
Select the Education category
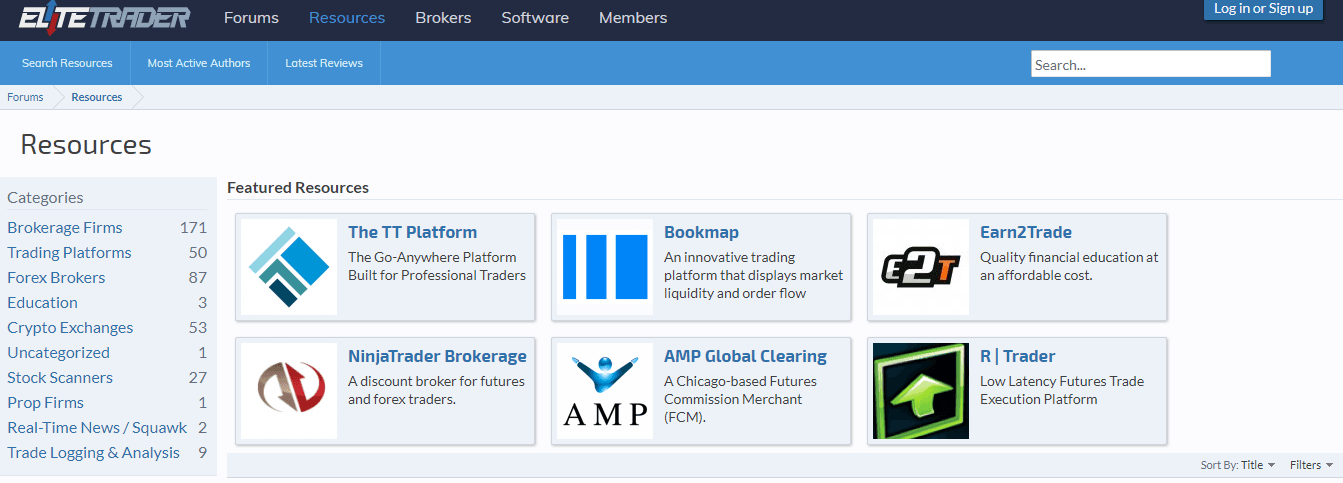point(42,302)
